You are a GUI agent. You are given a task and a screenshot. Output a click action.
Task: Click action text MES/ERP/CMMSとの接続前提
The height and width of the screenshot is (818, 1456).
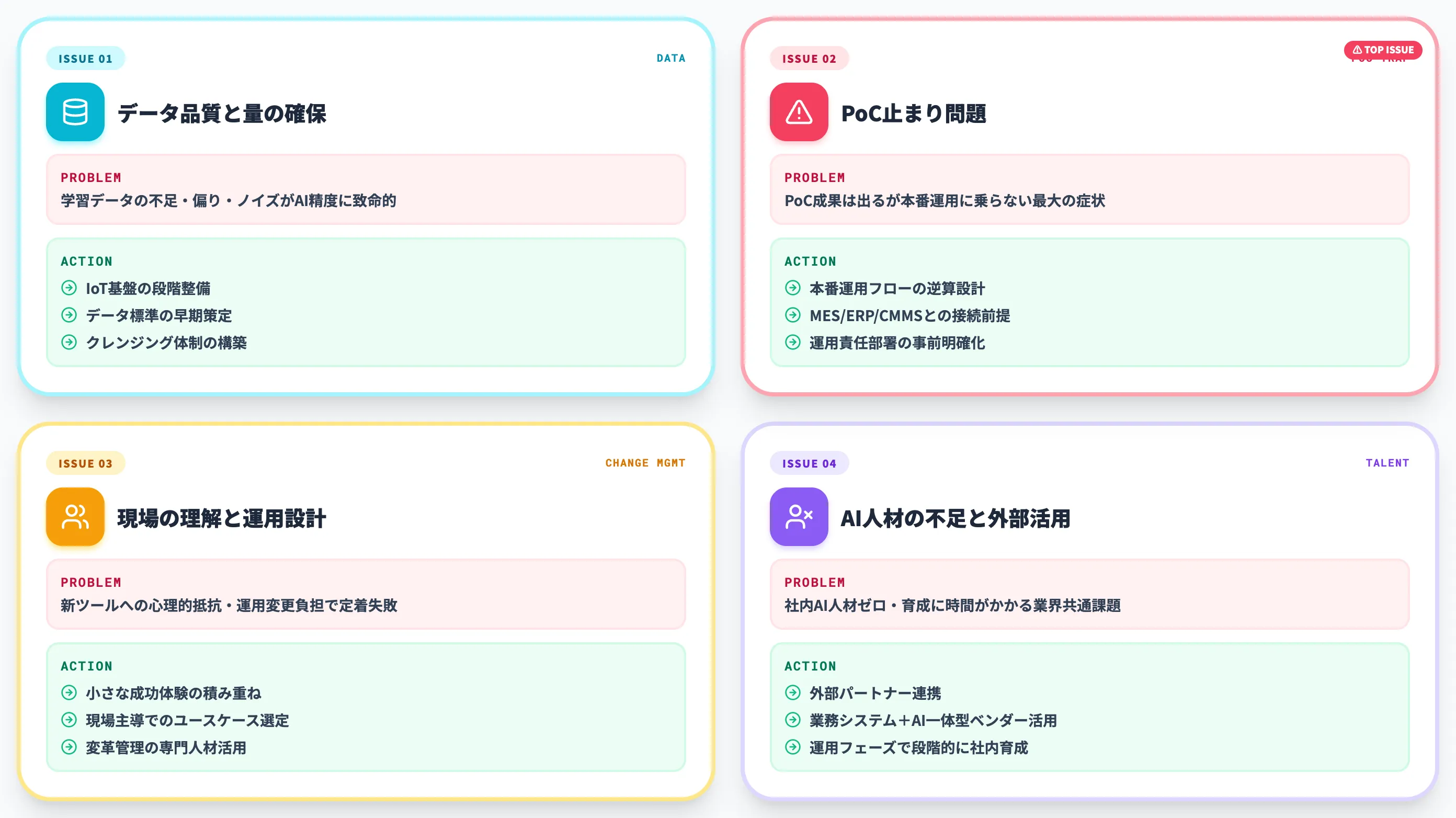tap(909, 315)
